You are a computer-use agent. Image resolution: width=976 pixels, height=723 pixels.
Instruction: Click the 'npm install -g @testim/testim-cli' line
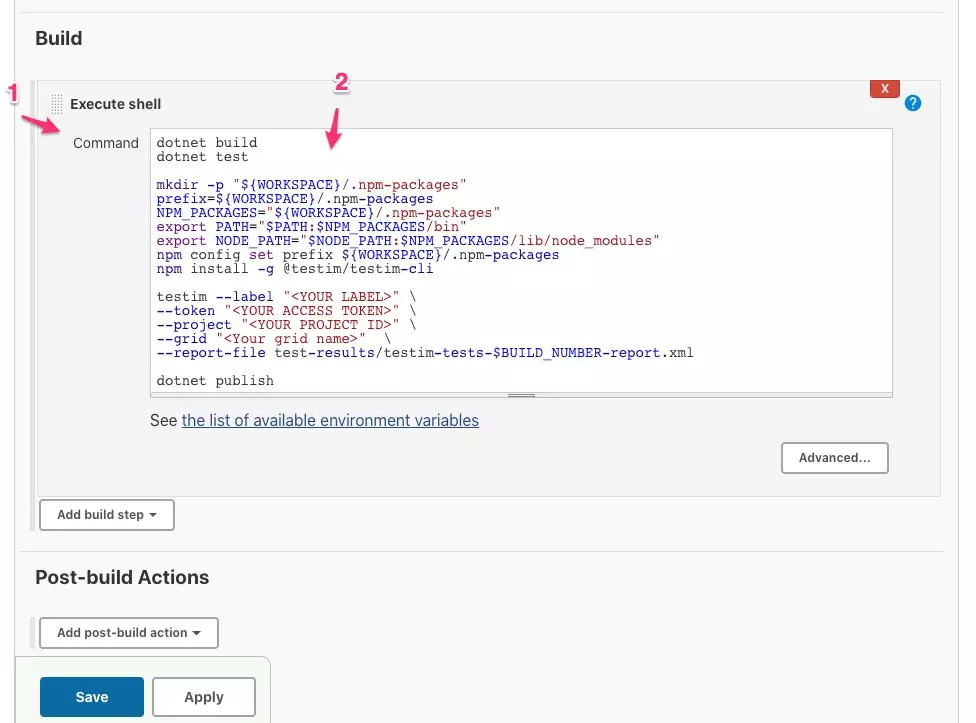pyautogui.click(x=294, y=269)
